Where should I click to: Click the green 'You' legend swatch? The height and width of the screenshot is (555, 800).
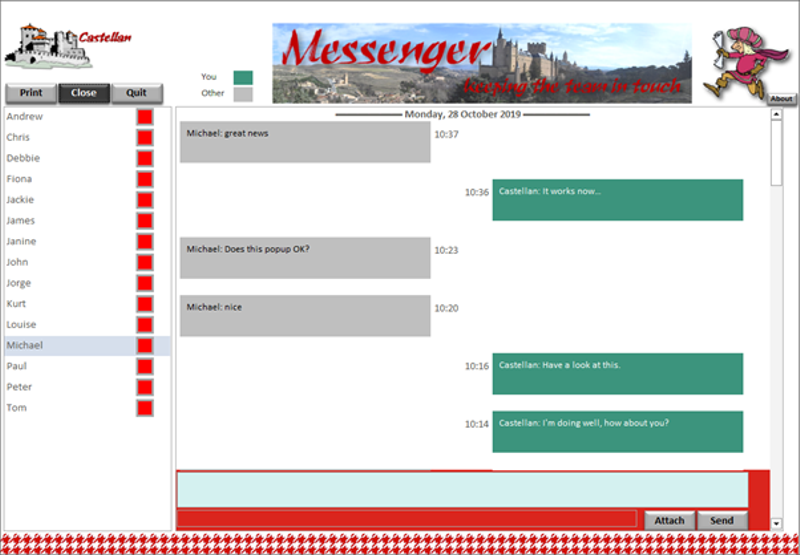click(x=243, y=77)
